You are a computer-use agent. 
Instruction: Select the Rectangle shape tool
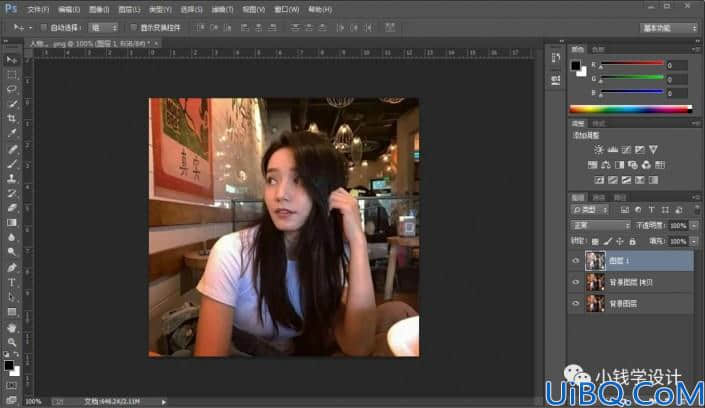[12, 312]
